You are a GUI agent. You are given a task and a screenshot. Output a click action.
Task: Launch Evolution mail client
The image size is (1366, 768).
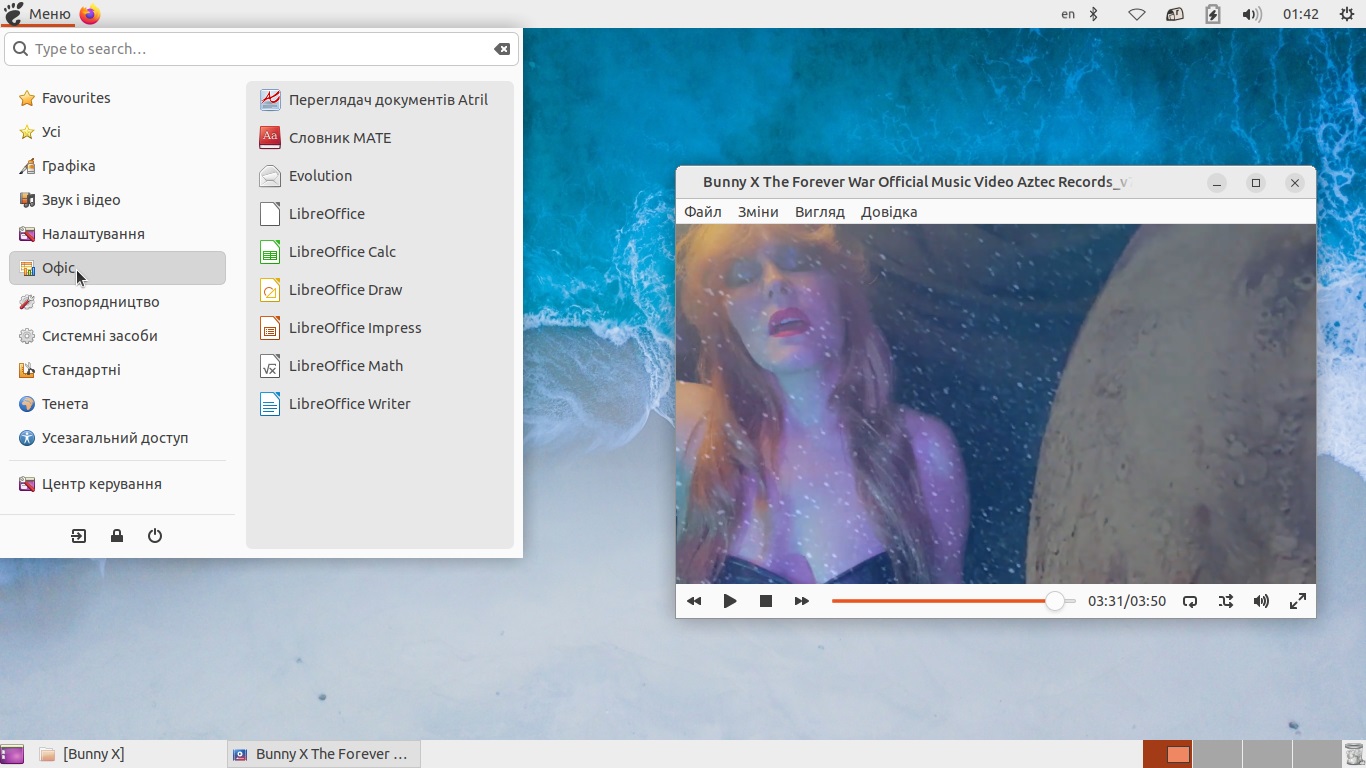pos(380,176)
